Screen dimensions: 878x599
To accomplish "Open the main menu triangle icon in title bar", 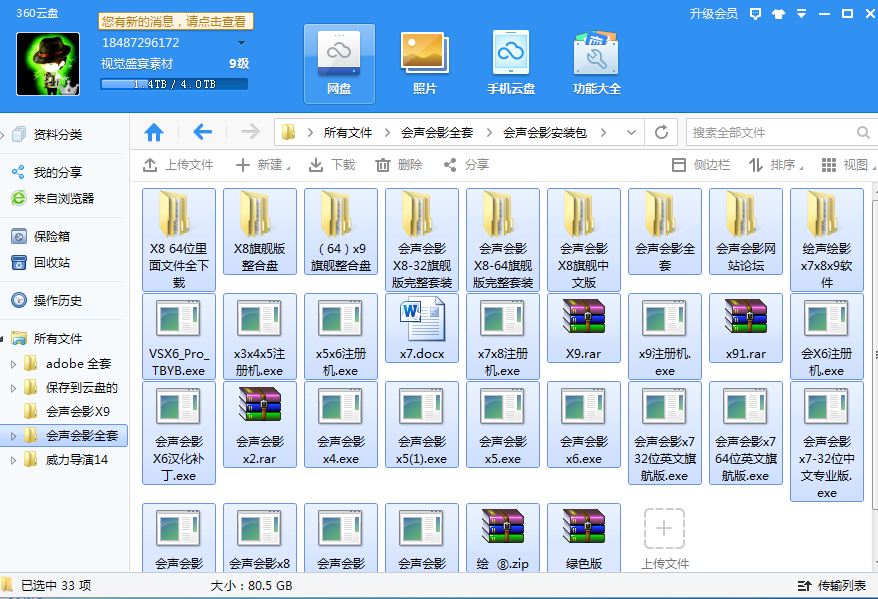I will click(801, 13).
